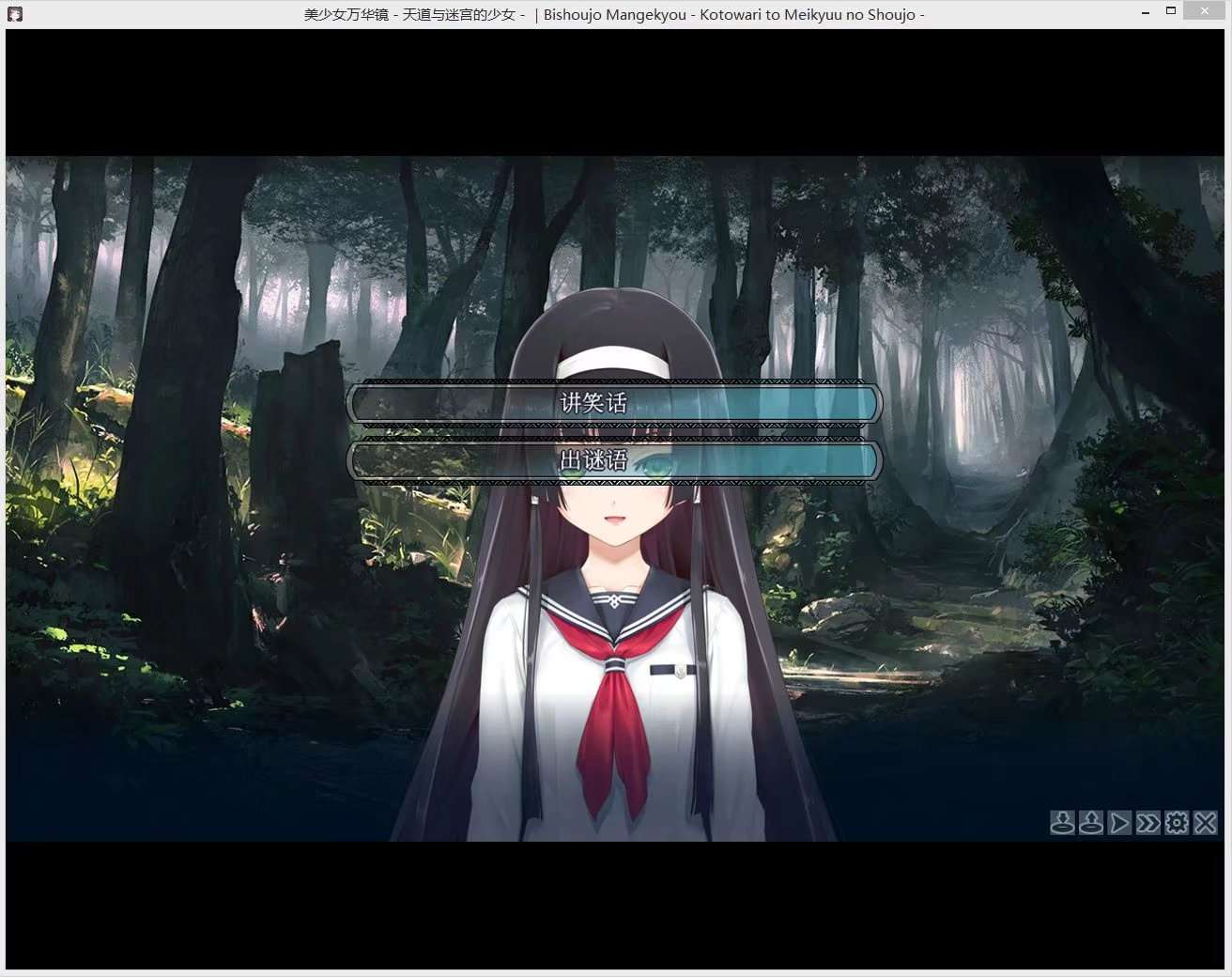
Task: Click the window title text in title bar
Action: click(x=614, y=14)
